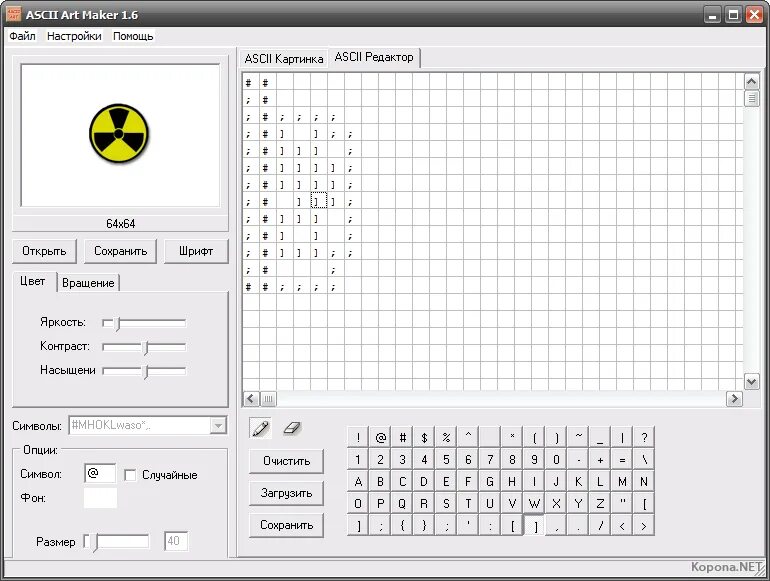Image resolution: width=770 pixels, height=581 pixels.
Task: Click Сохранить button below Загрузить
Action: click(286, 526)
